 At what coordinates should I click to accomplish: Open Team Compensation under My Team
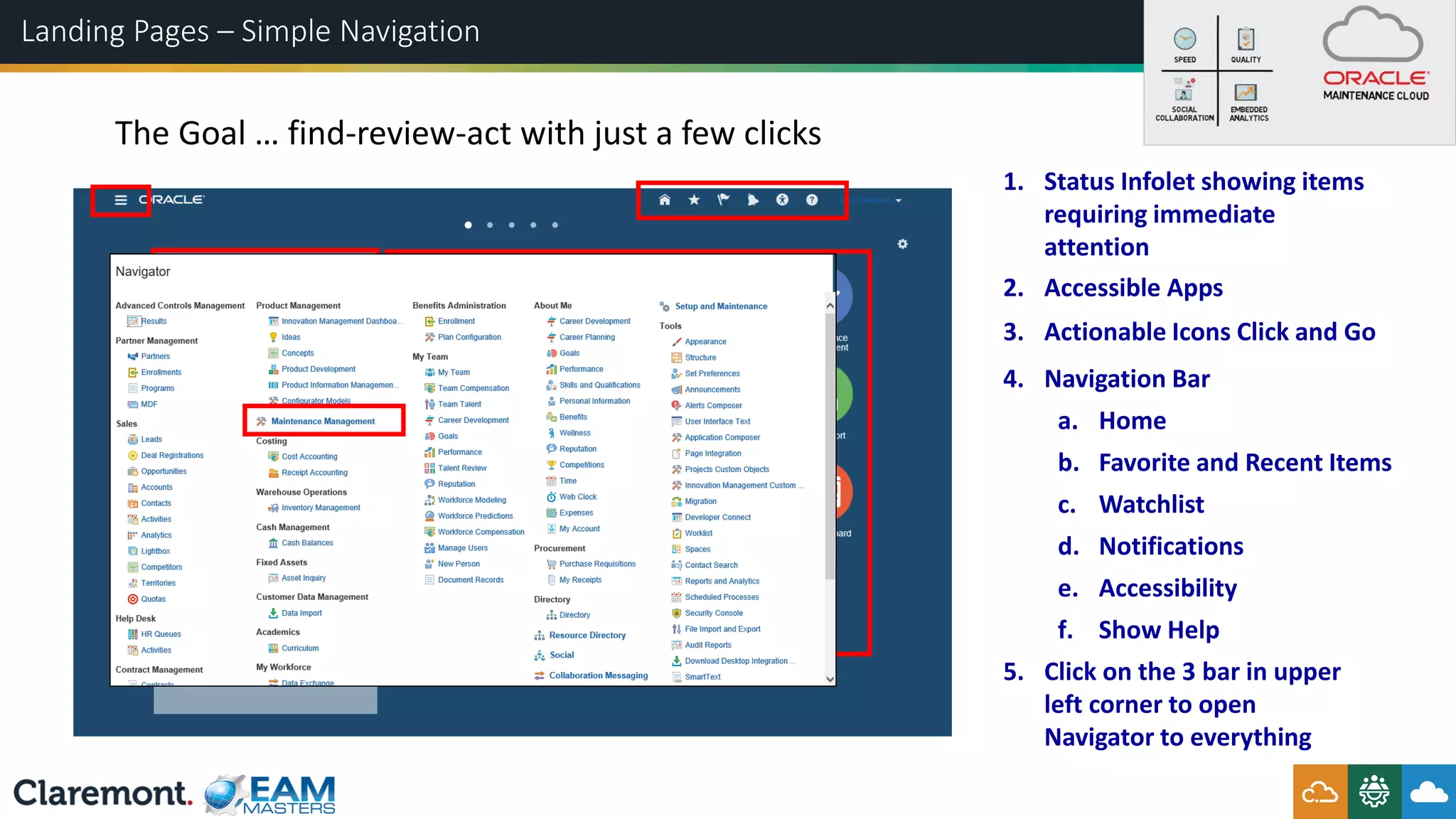[473, 388]
